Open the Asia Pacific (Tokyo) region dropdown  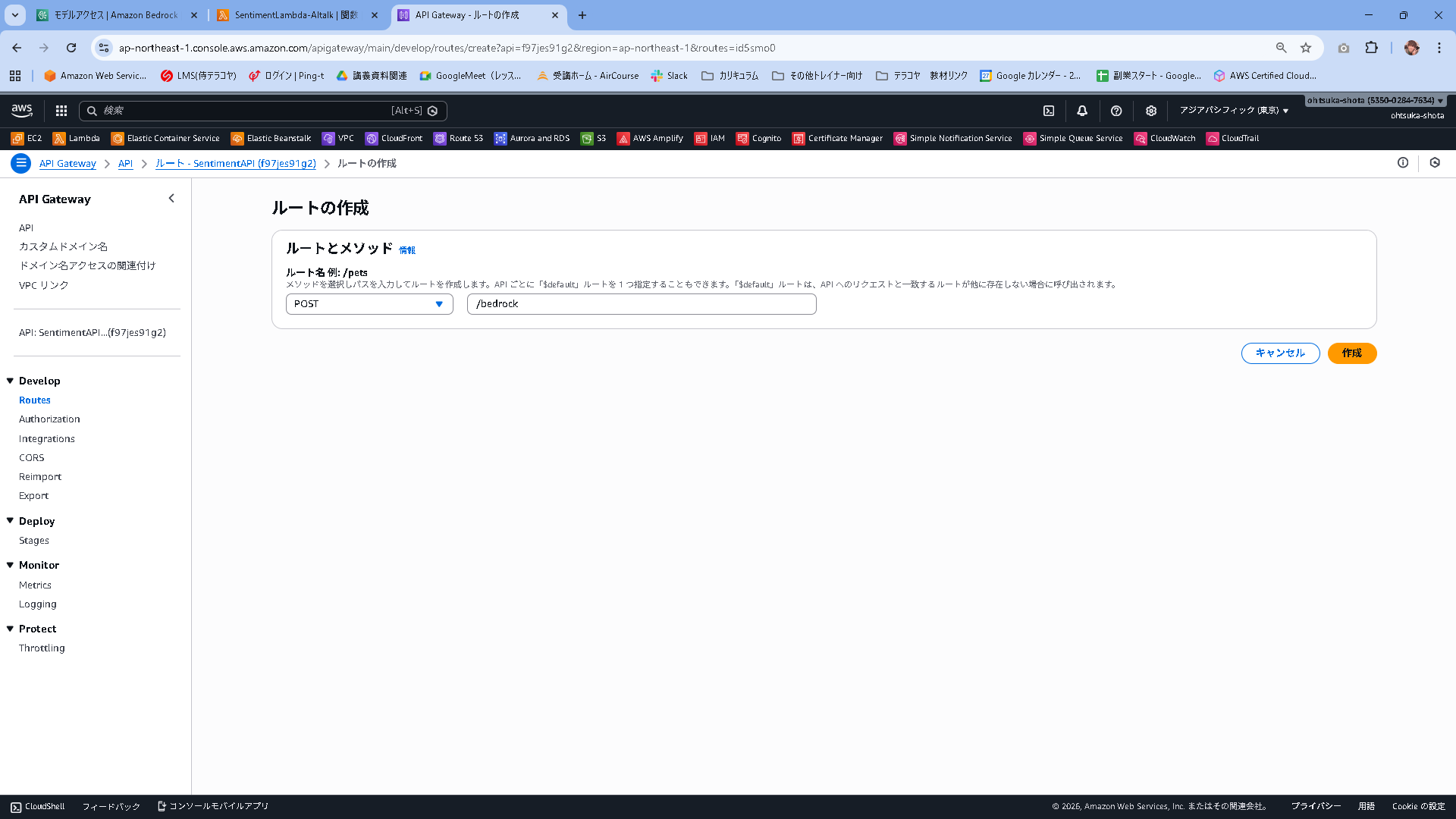click(1234, 111)
